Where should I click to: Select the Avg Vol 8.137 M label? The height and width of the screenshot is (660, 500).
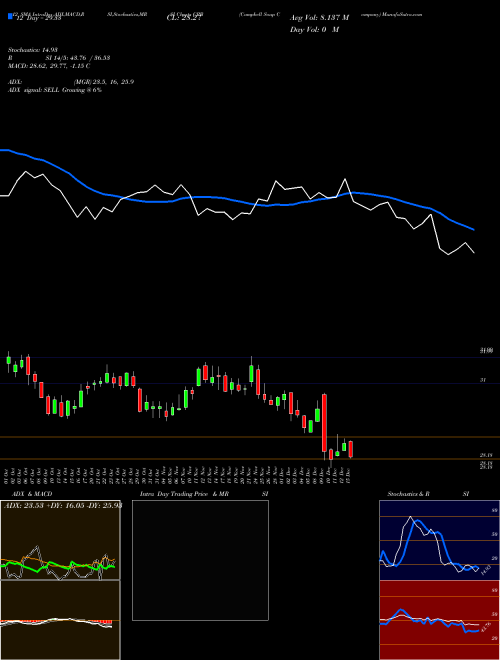coord(319,18)
